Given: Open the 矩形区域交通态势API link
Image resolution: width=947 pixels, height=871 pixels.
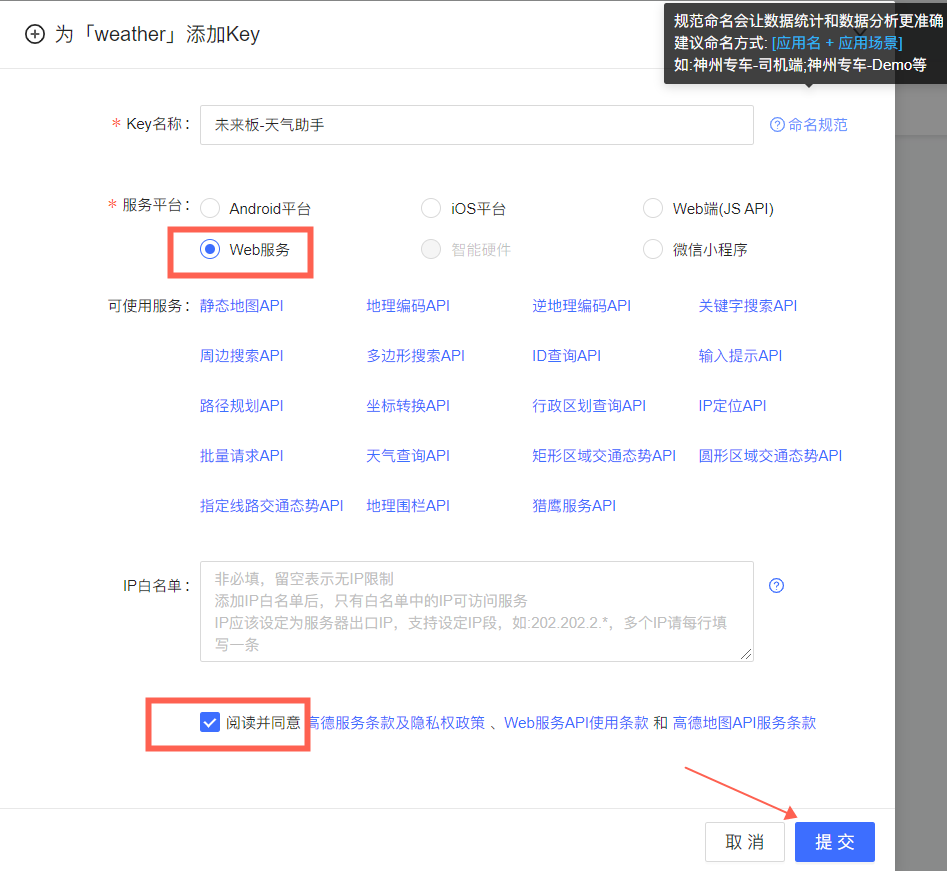Looking at the screenshot, I should pyautogui.click(x=604, y=456).
